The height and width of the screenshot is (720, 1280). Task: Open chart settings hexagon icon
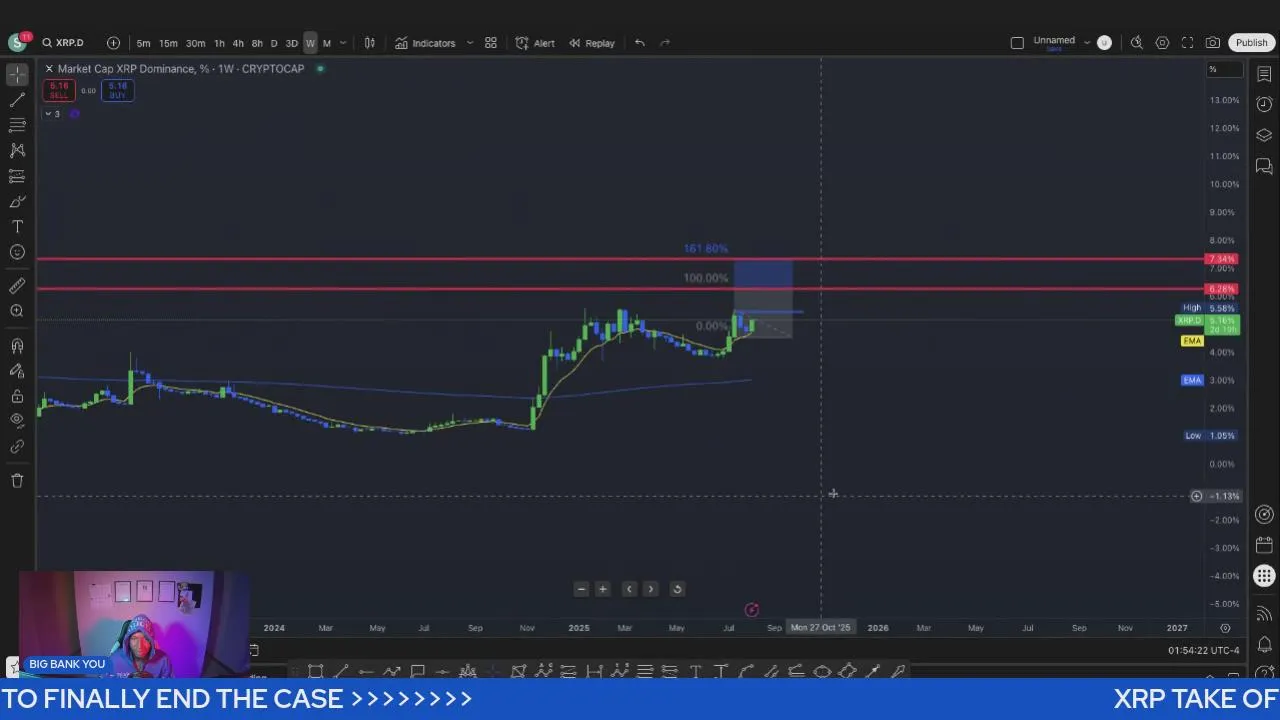[1162, 43]
